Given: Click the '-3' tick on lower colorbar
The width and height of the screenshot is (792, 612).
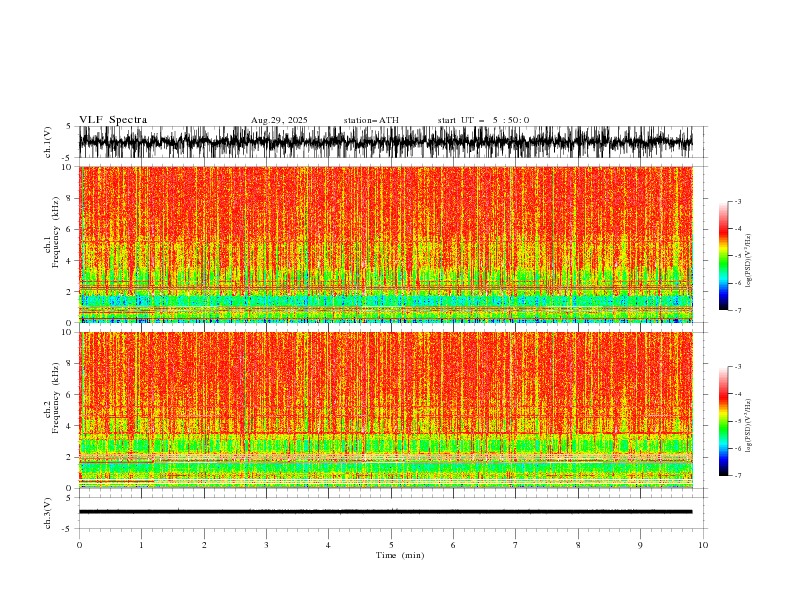Looking at the screenshot, I should [737, 367].
